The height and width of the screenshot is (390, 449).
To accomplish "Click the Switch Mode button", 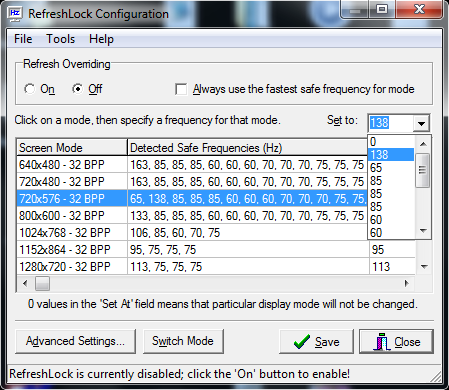I will 183,341.
